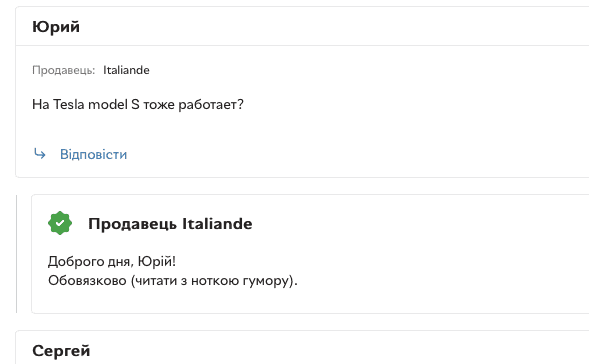Click the Обовязково reply sentence

tap(173, 281)
